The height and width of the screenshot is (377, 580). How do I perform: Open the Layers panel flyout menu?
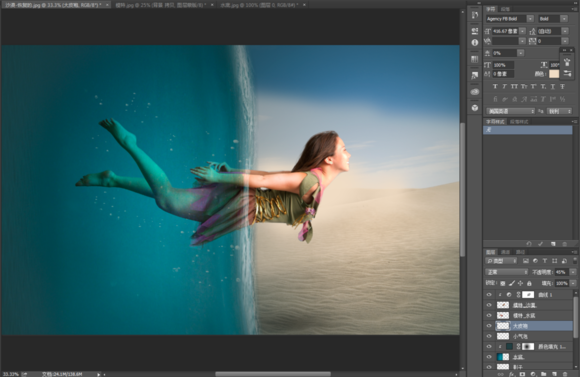(574, 252)
